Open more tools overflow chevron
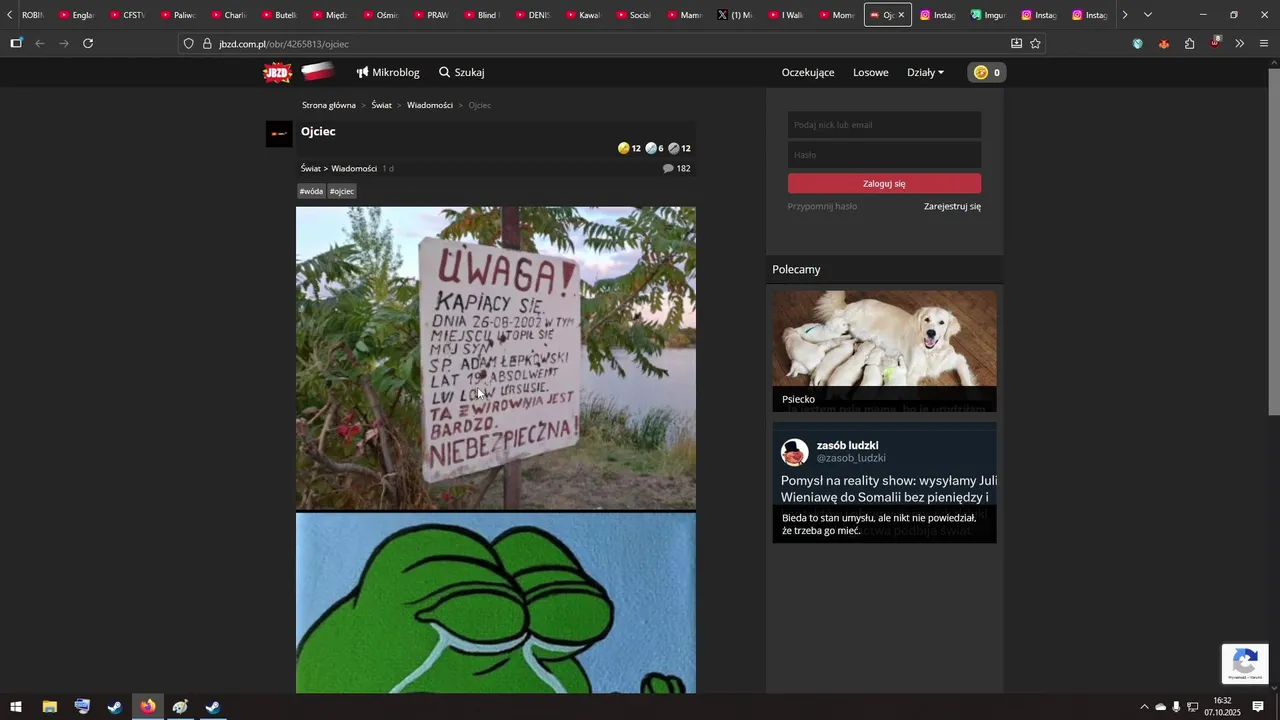The height and width of the screenshot is (720, 1280). click(x=1239, y=43)
